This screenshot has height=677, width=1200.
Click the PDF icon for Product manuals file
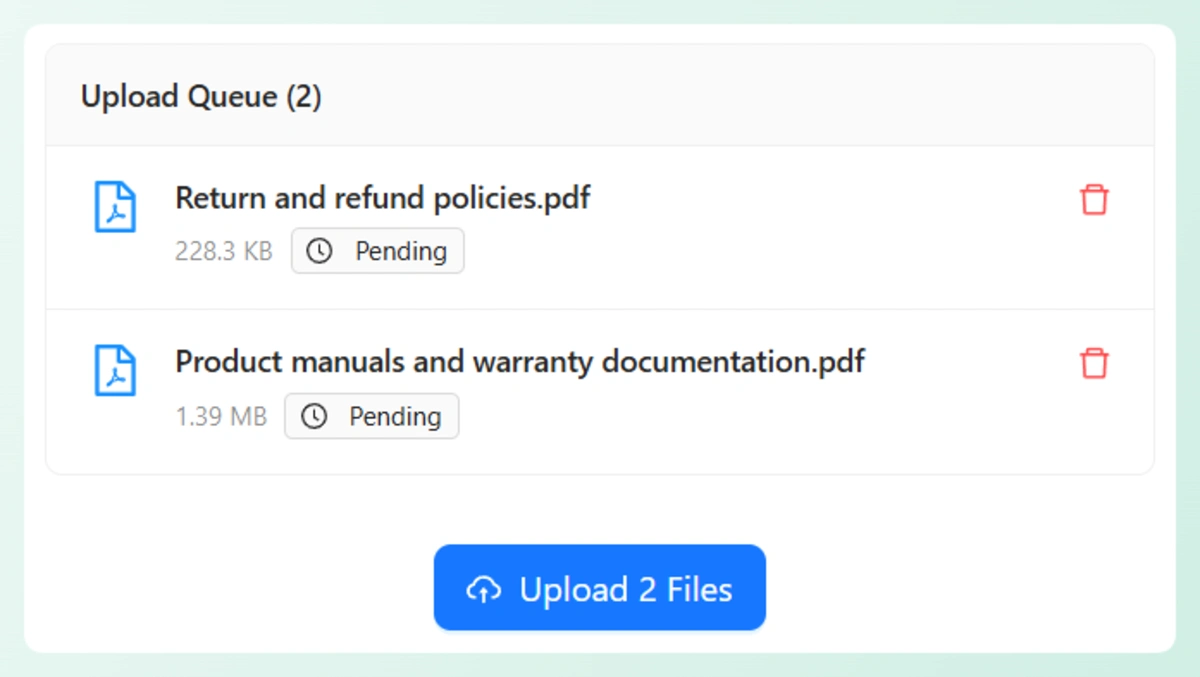[115, 370]
